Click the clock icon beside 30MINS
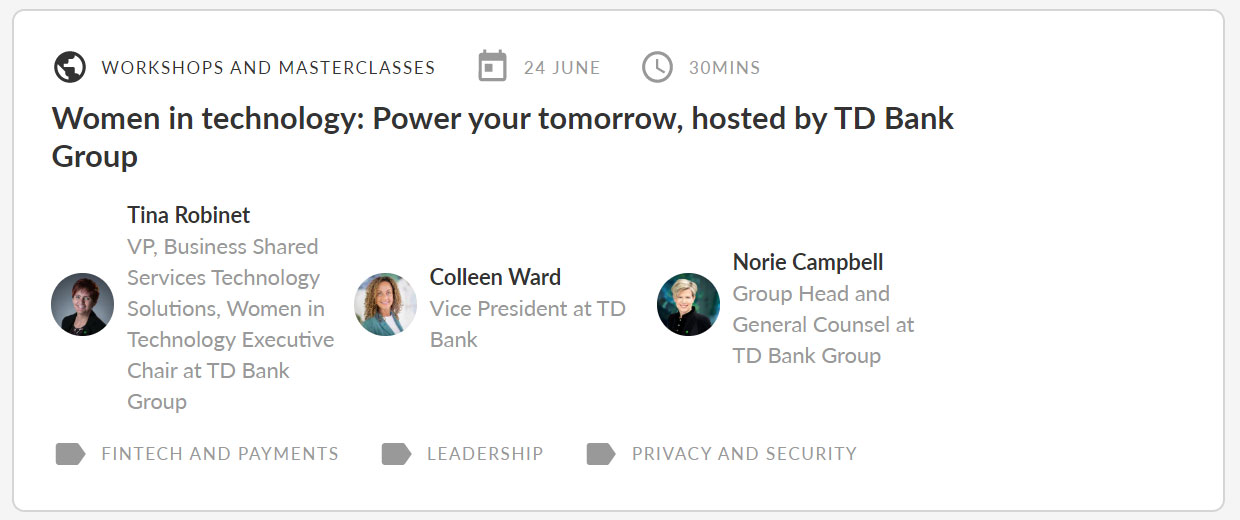Viewport: 1240px width, 520px height. (657, 68)
